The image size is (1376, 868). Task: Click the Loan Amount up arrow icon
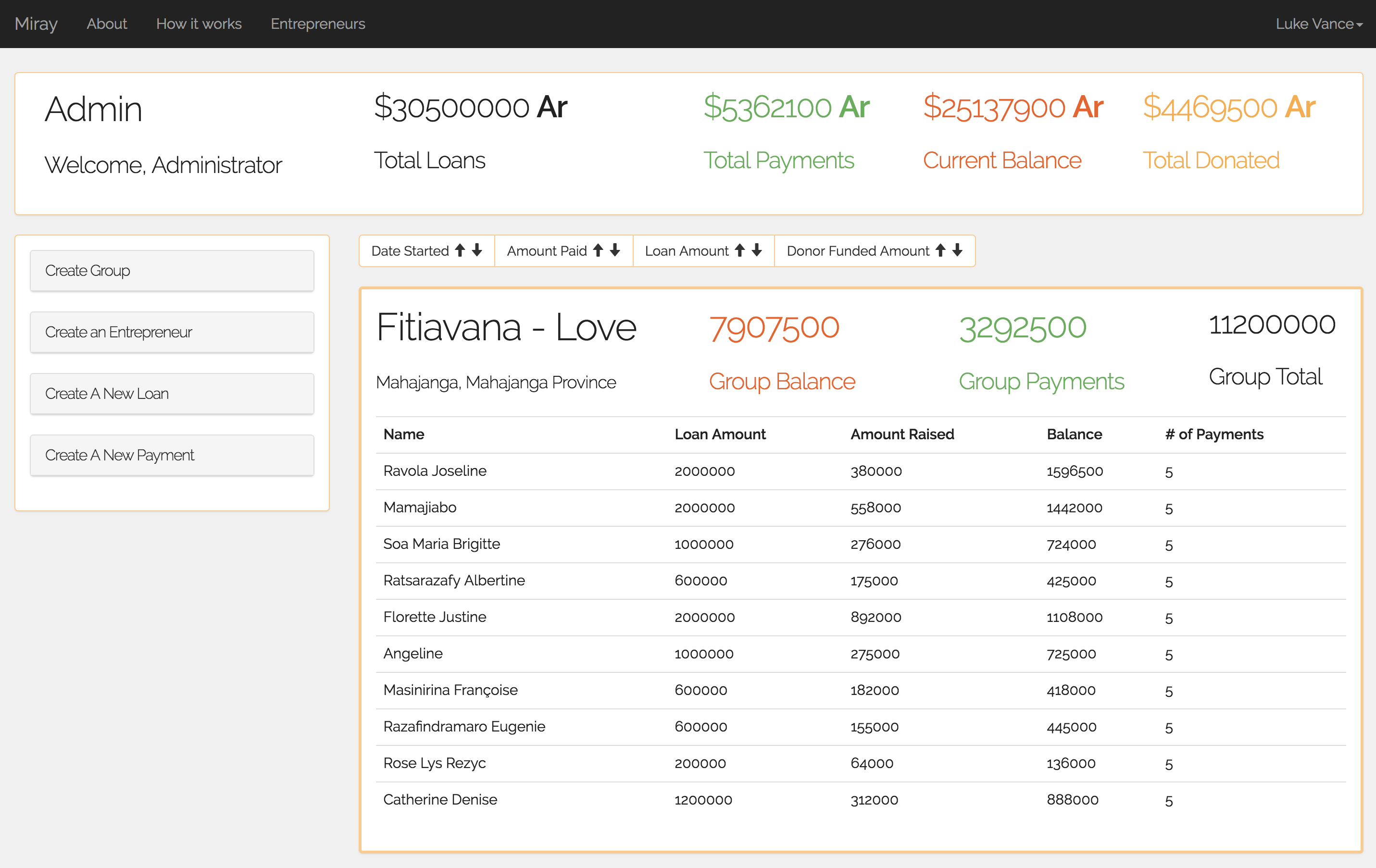[x=740, y=251]
